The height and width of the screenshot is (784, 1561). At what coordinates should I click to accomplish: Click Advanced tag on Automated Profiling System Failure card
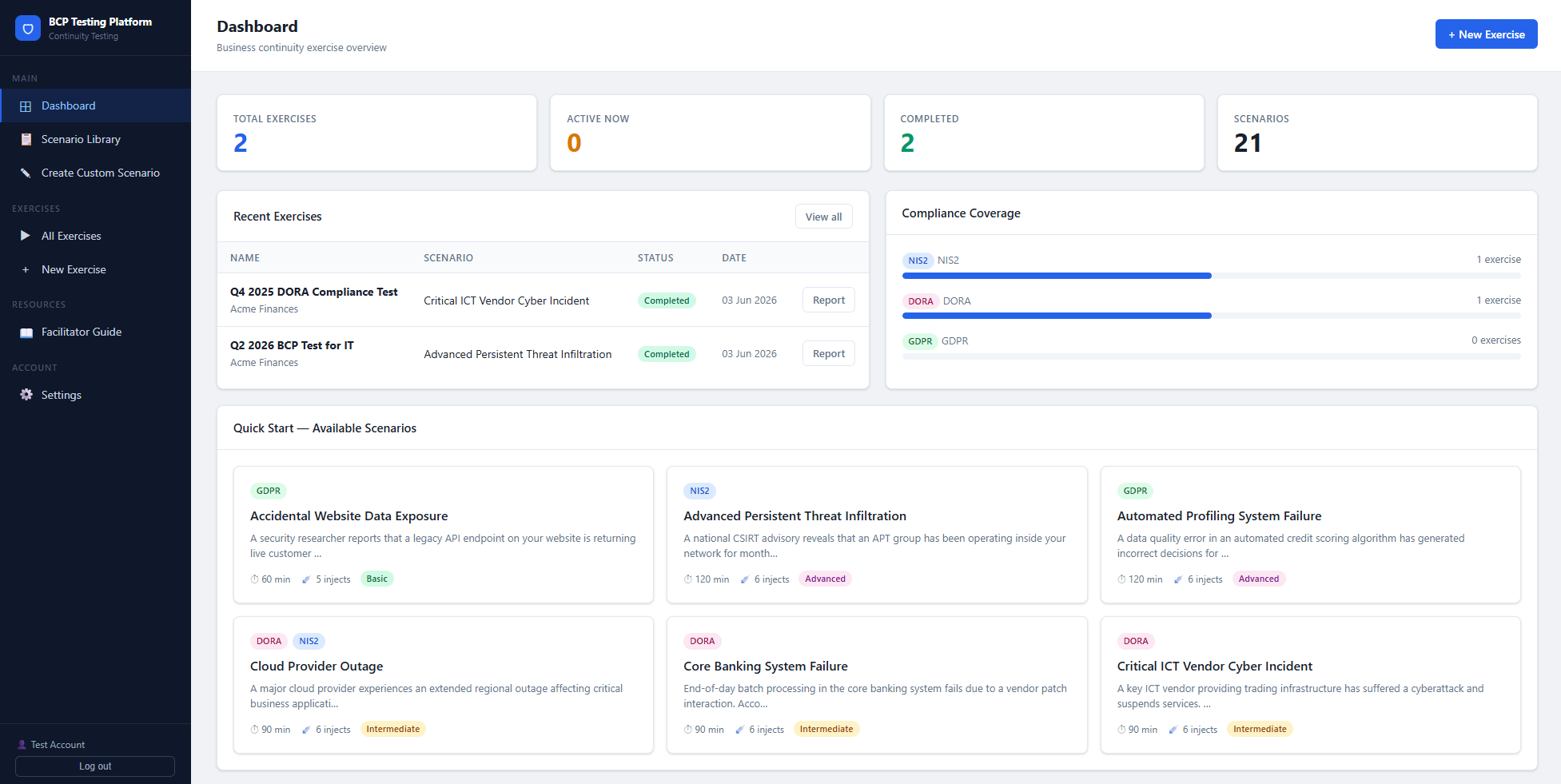click(x=1258, y=579)
